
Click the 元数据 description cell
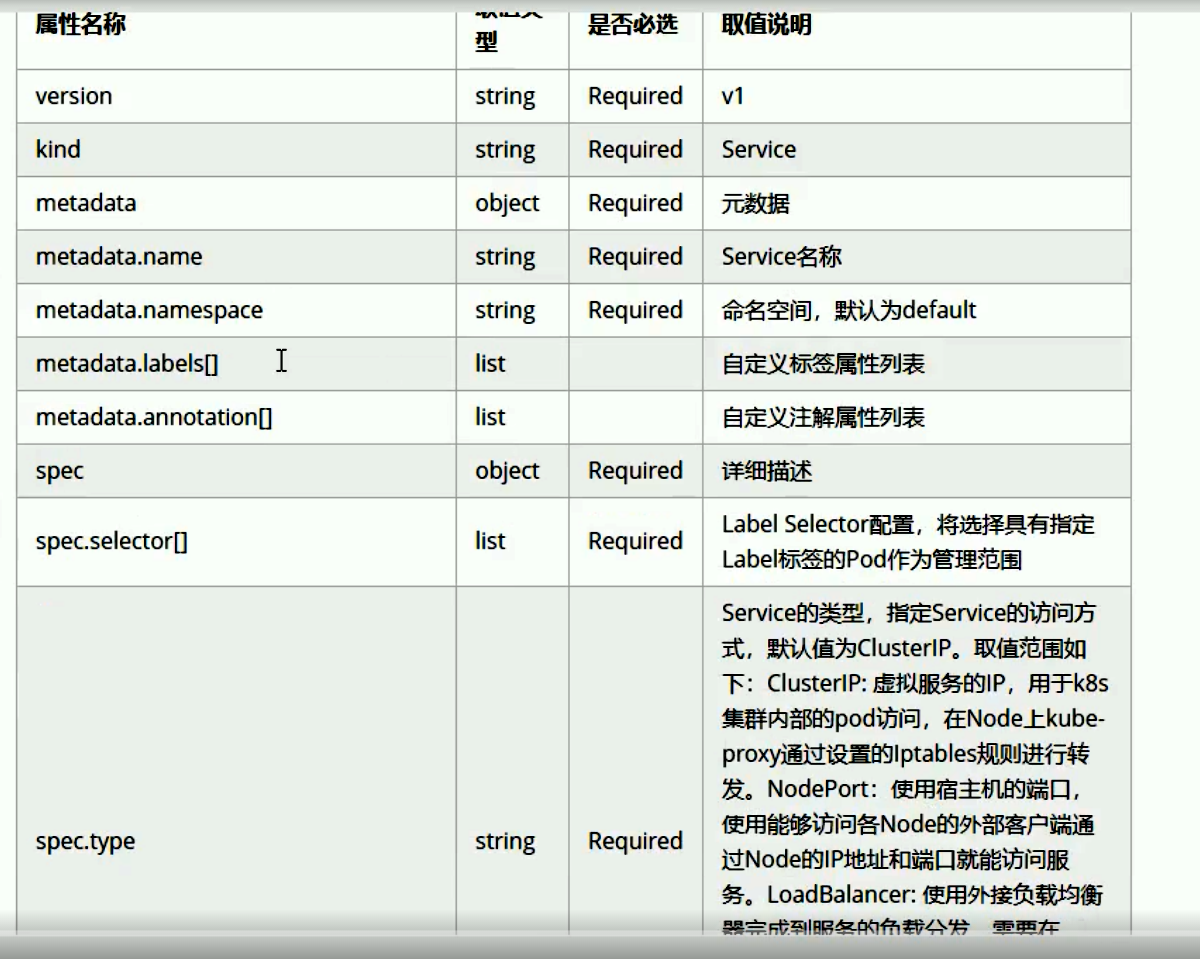pyautogui.click(x=754, y=203)
